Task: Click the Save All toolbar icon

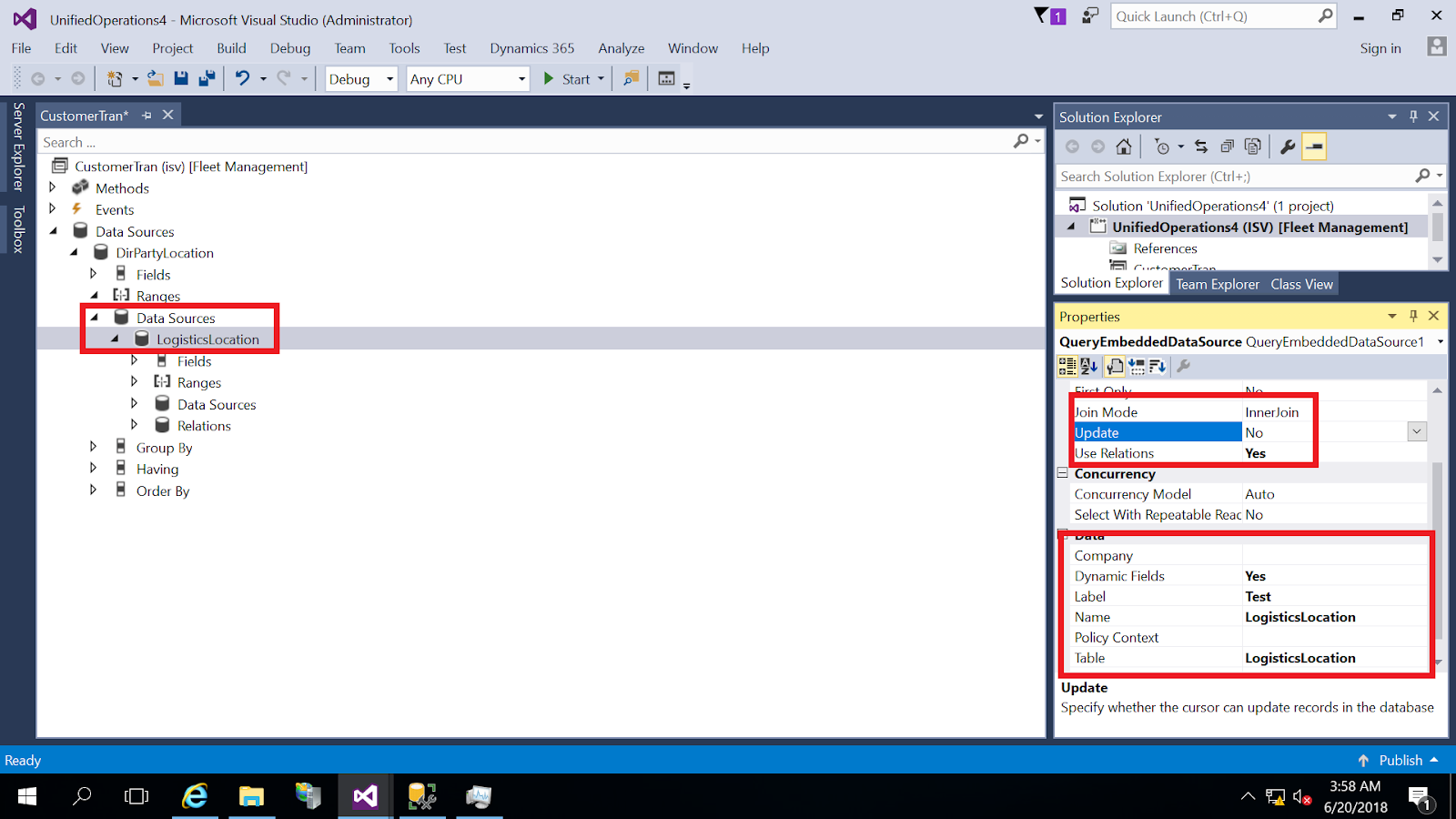Action: click(207, 79)
